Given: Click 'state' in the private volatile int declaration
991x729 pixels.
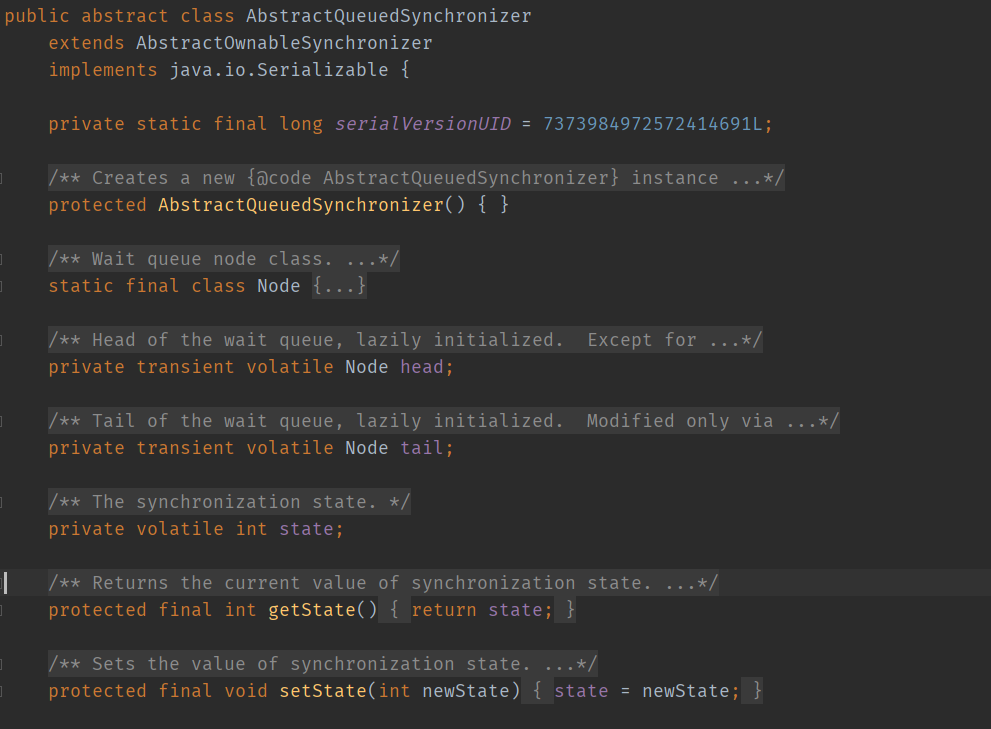Looking at the screenshot, I should [x=307, y=529].
